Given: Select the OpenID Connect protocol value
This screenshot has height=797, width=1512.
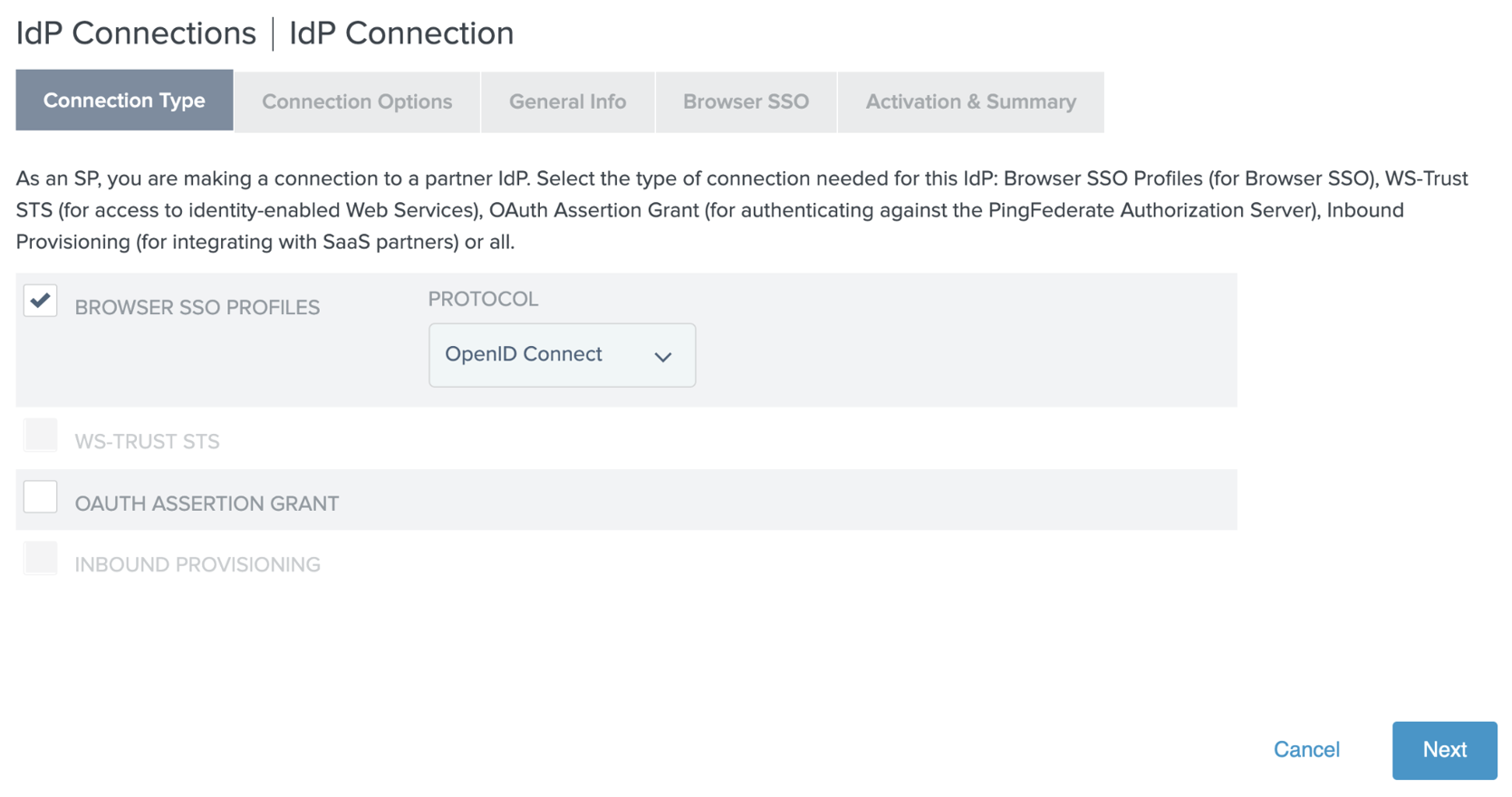Looking at the screenshot, I should tap(524, 354).
